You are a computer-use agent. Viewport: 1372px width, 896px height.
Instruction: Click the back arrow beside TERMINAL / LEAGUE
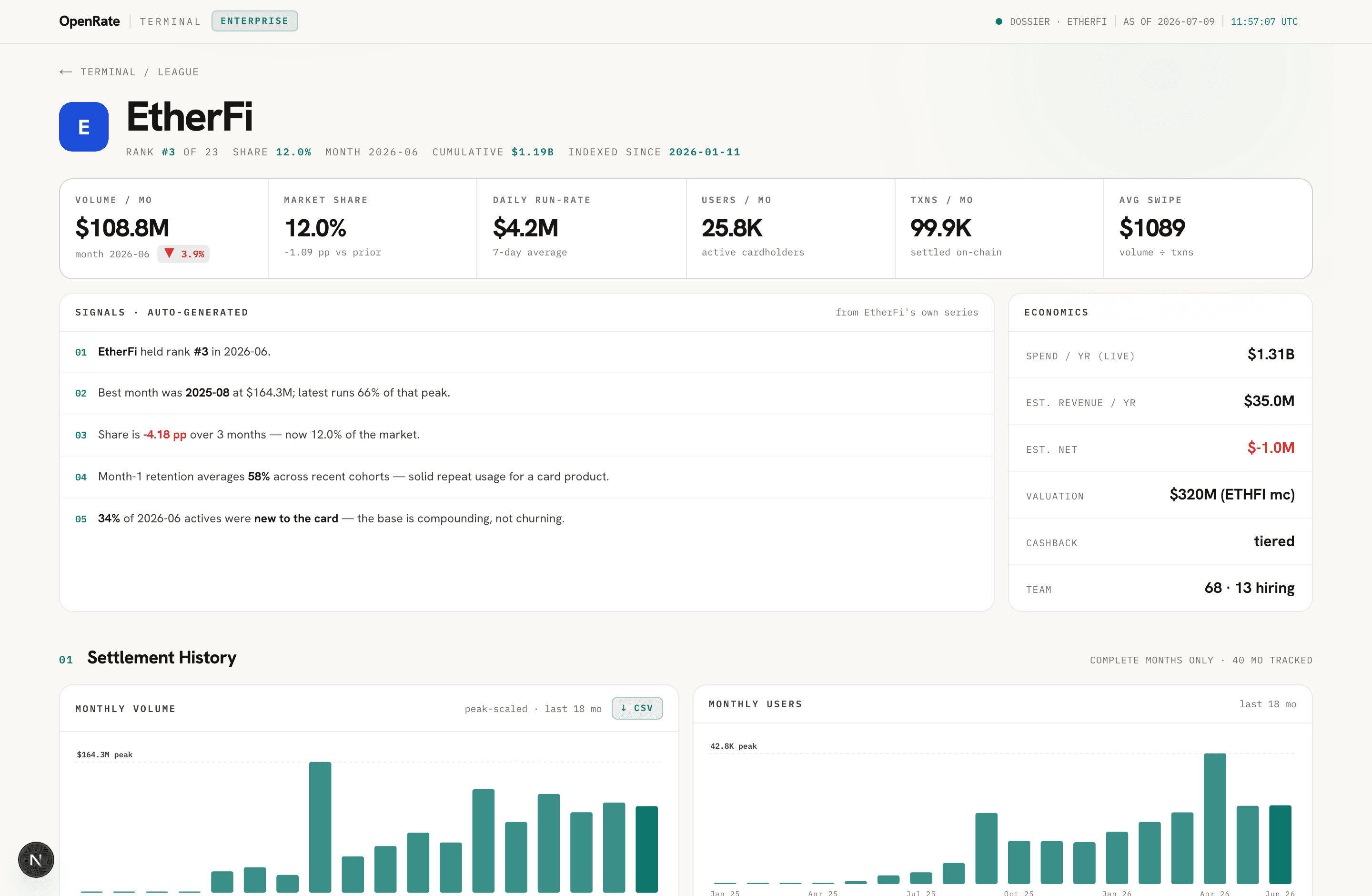(66, 72)
